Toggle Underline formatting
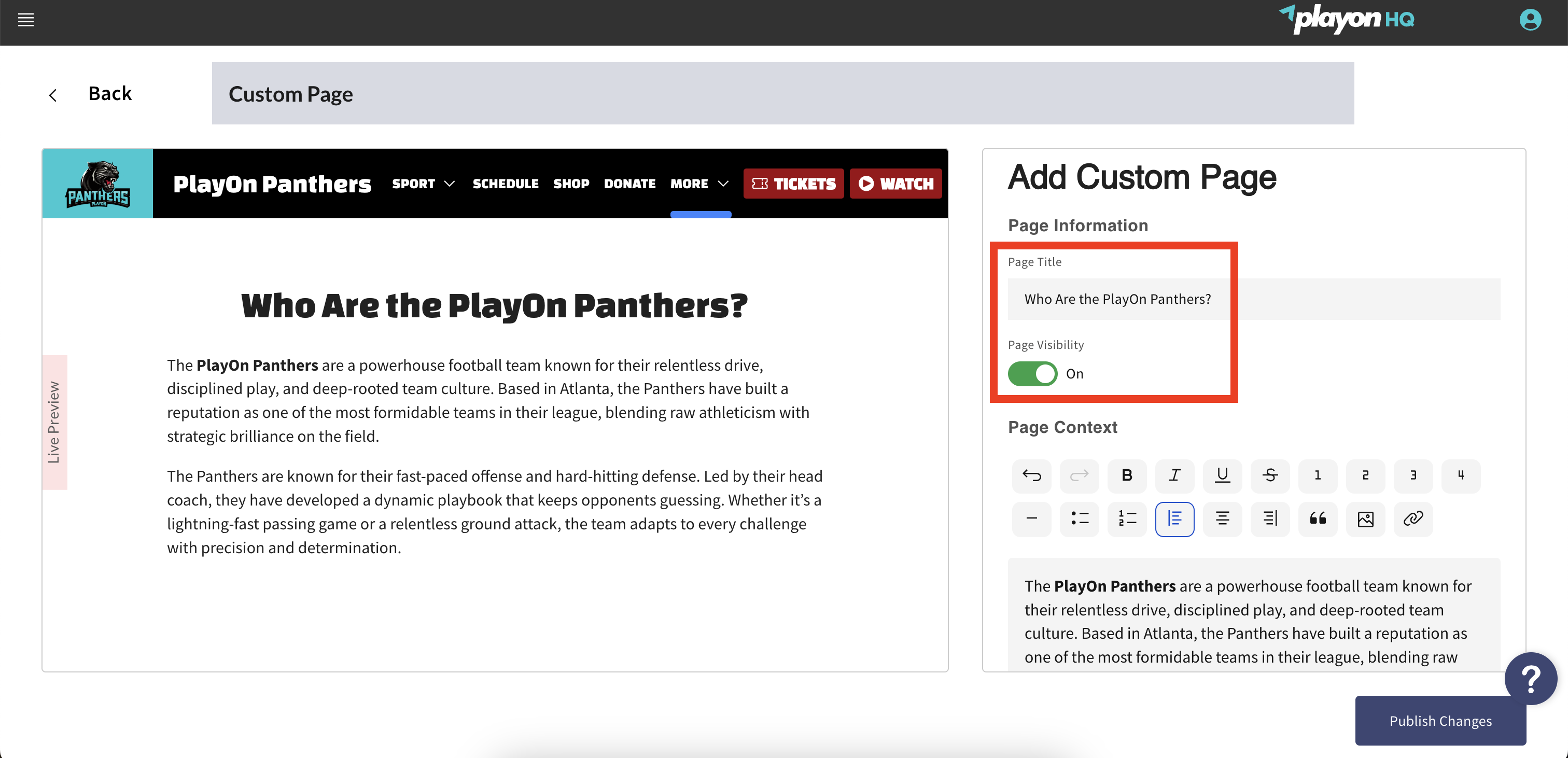This screenshot has width=1568, height=758. 1222,475
